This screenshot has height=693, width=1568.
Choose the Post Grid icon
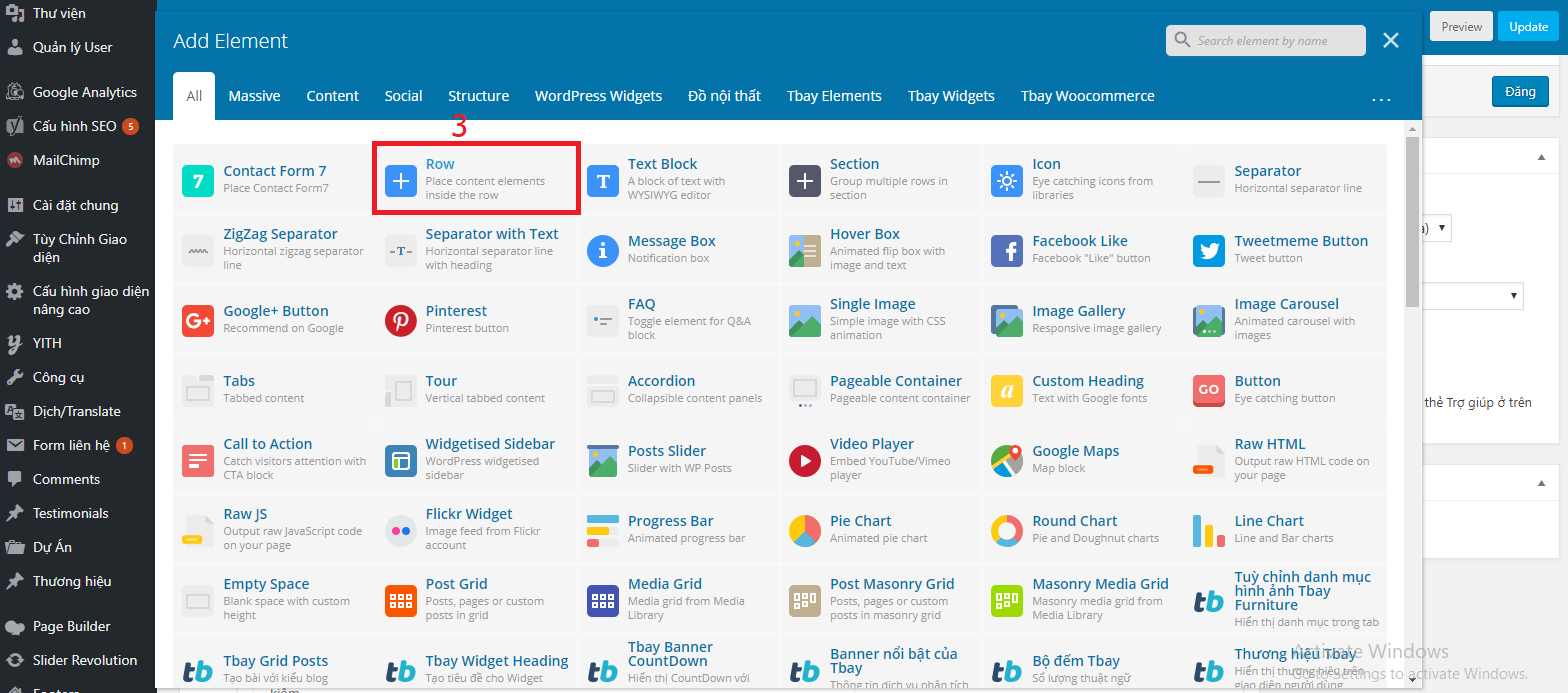[x=401, y=601]
